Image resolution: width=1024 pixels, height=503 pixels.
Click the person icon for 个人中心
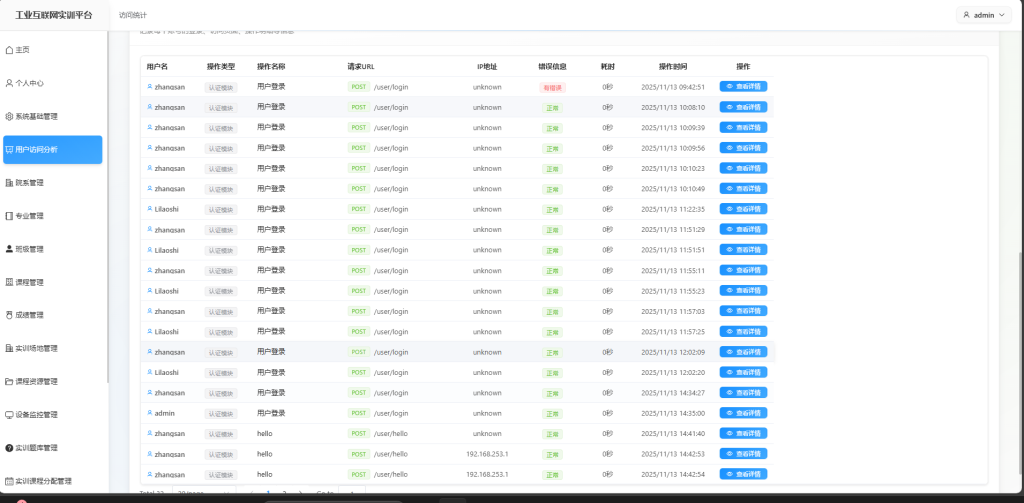coord(10,83)
